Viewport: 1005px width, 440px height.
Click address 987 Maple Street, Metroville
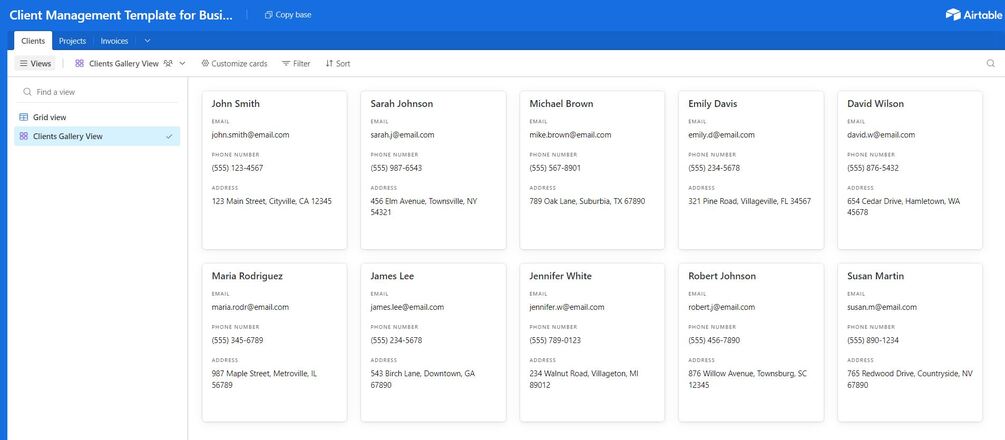coord(264,379)
